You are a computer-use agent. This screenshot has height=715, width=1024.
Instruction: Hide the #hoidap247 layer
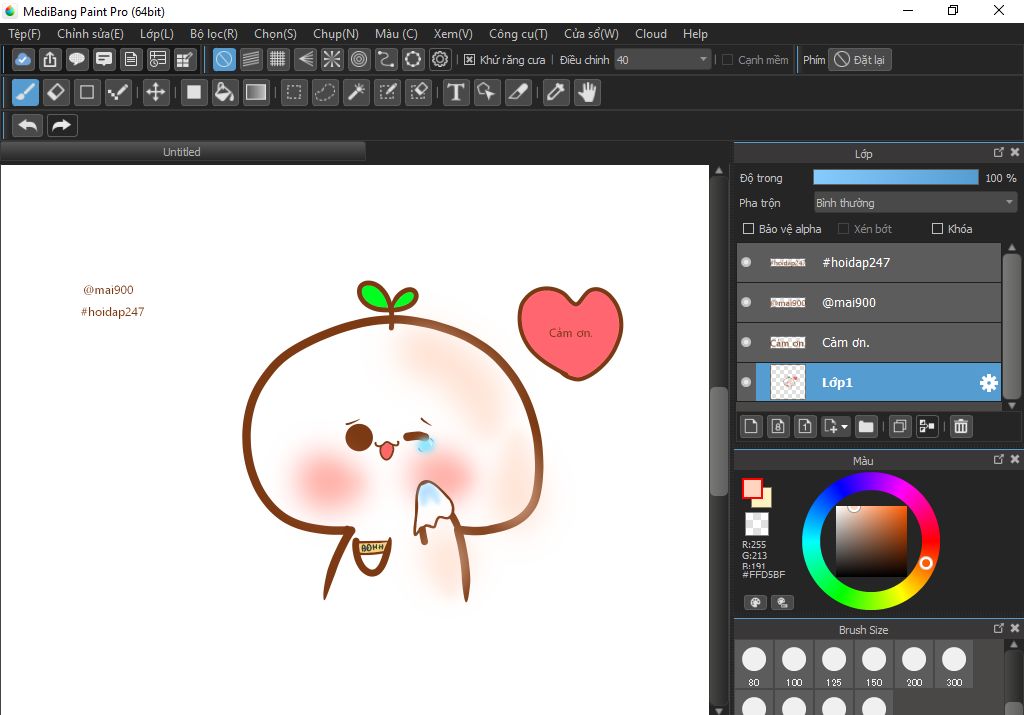tap(746, 262)
